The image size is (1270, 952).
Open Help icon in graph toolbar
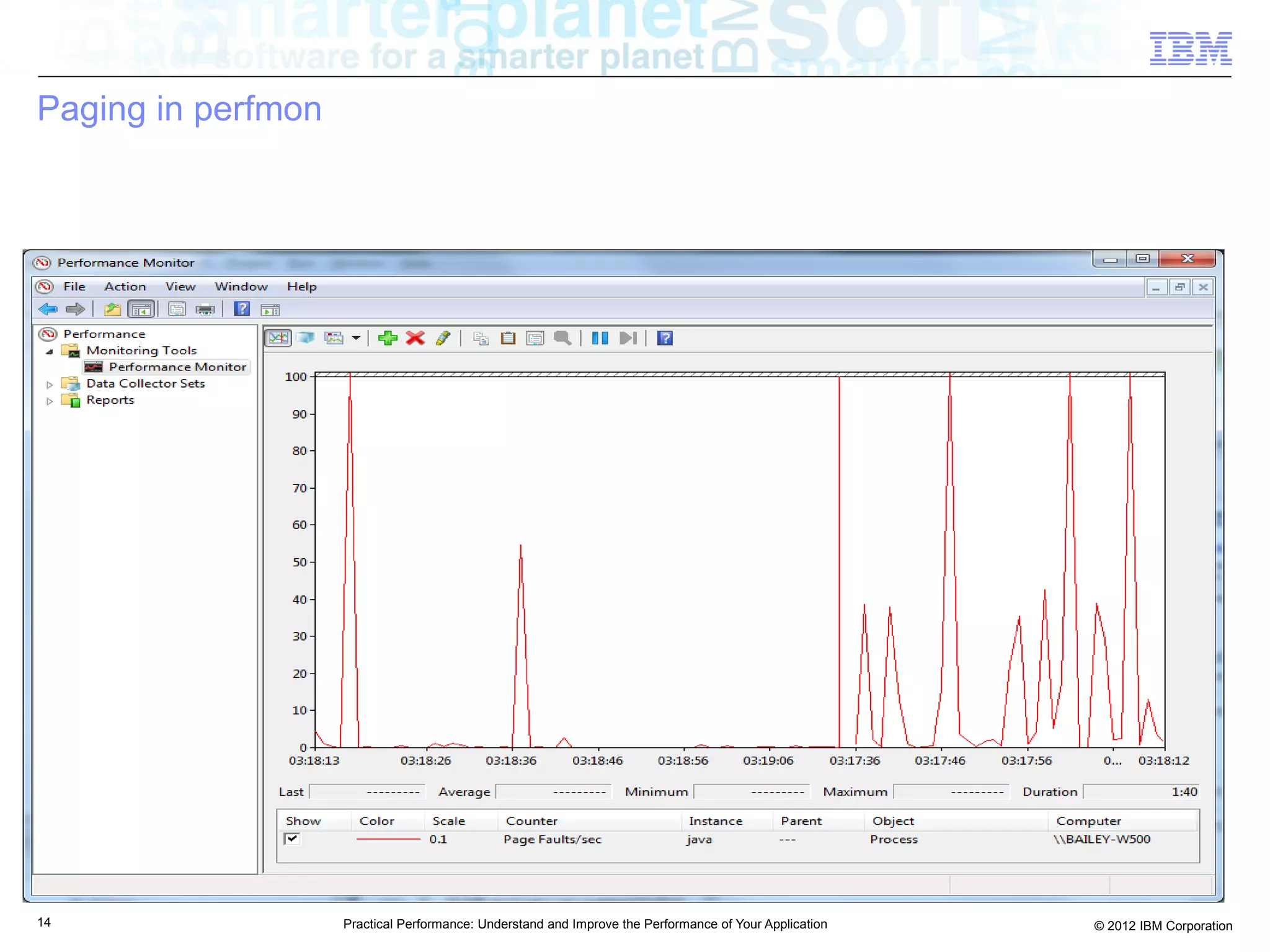click(x=665, y=338)
